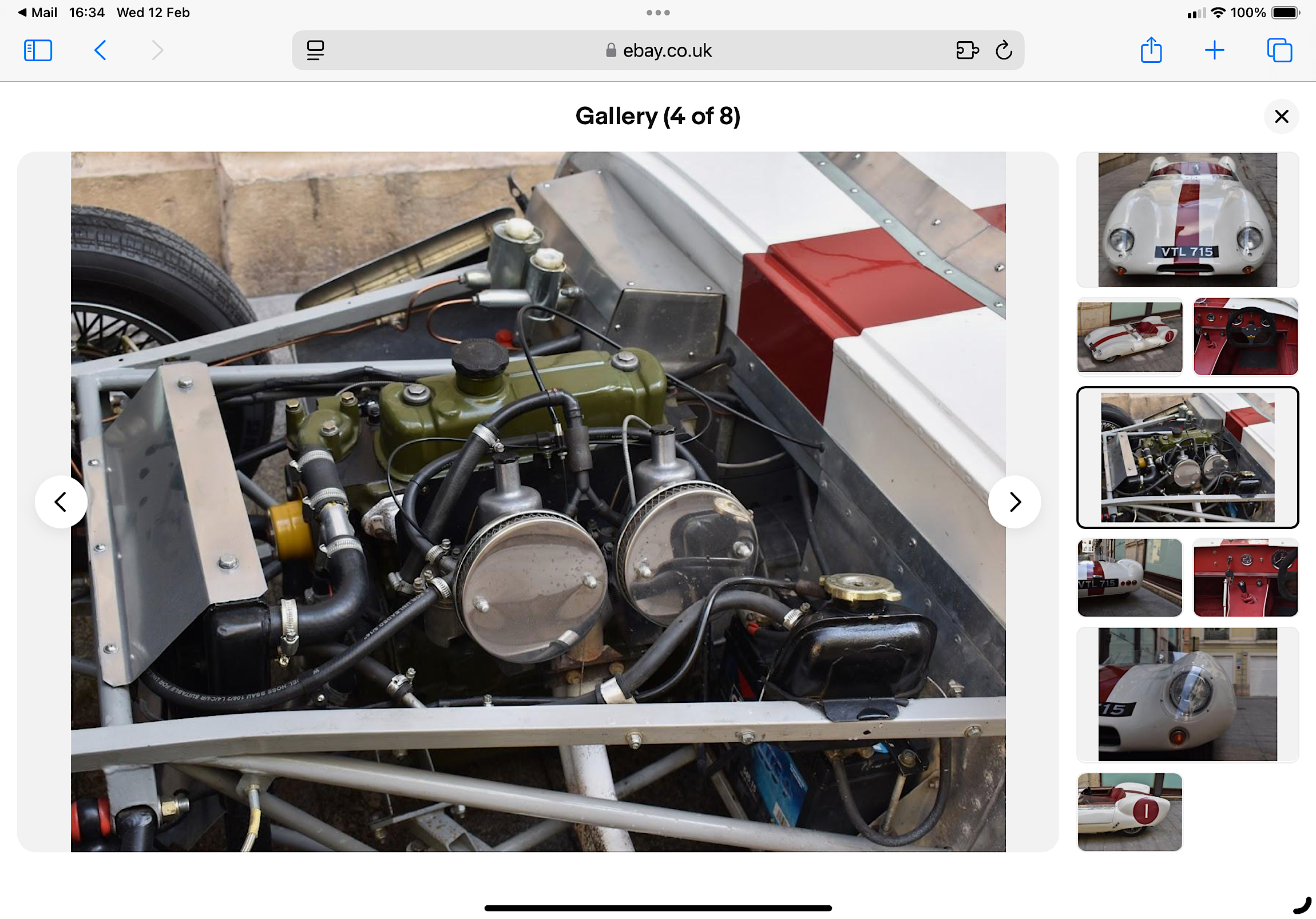Image resolution: width=1316 pixels, height=919 pixels.
Task: Select the side view car thumbnail
Action: 1129,337
